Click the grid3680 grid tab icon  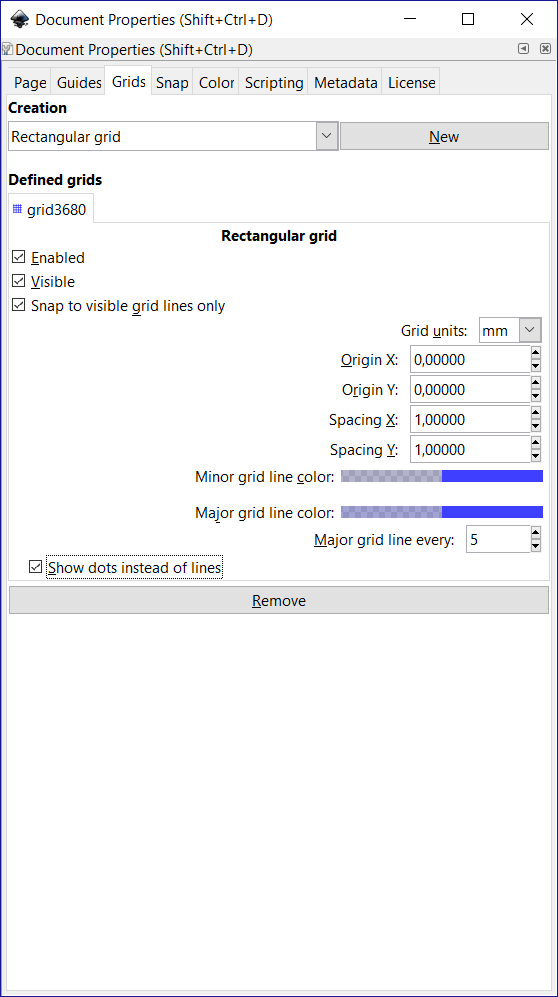(17, 209)
